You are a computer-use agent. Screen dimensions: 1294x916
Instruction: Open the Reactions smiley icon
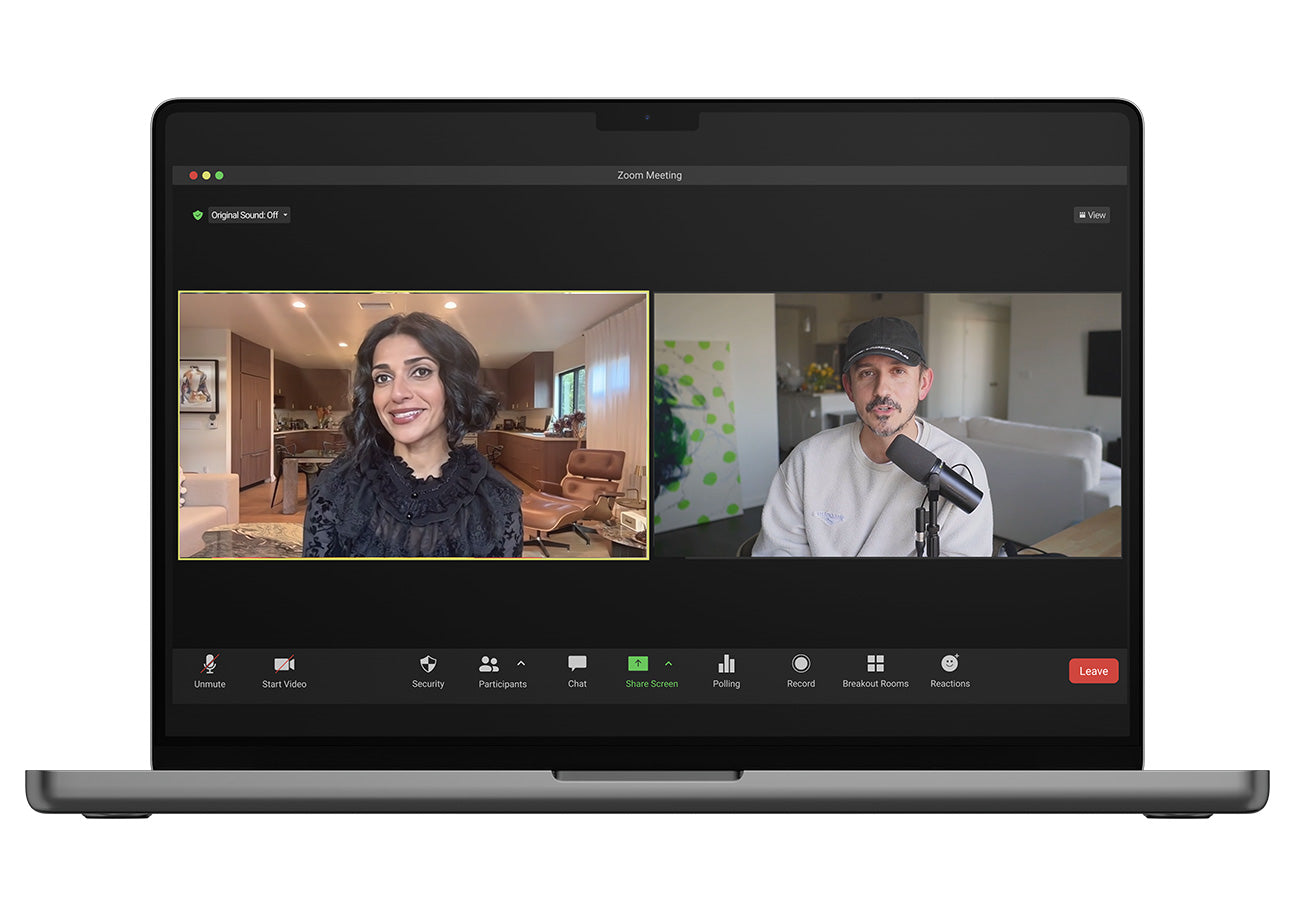click(x=949, y=664)
